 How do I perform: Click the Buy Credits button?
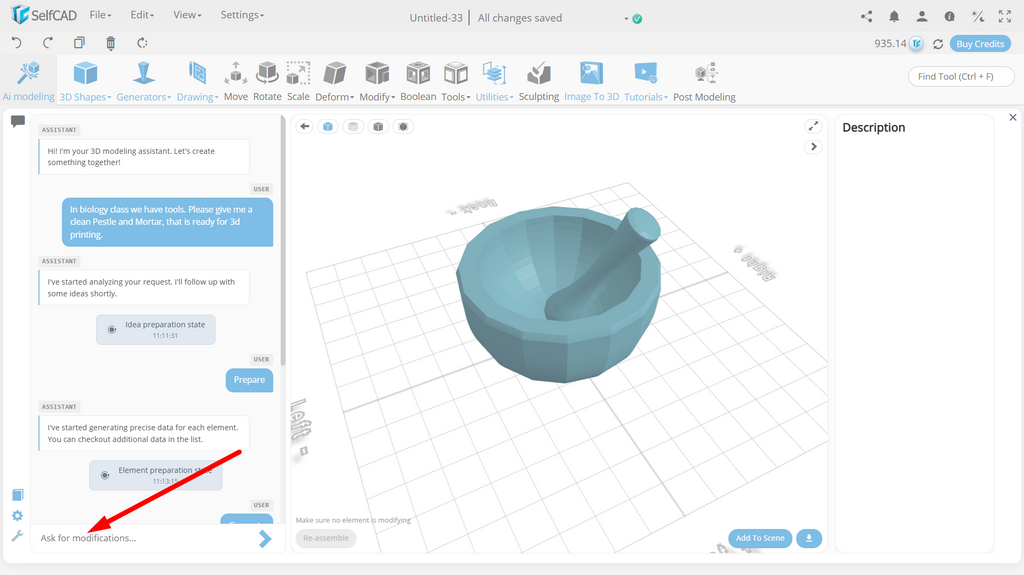[980, 44]
